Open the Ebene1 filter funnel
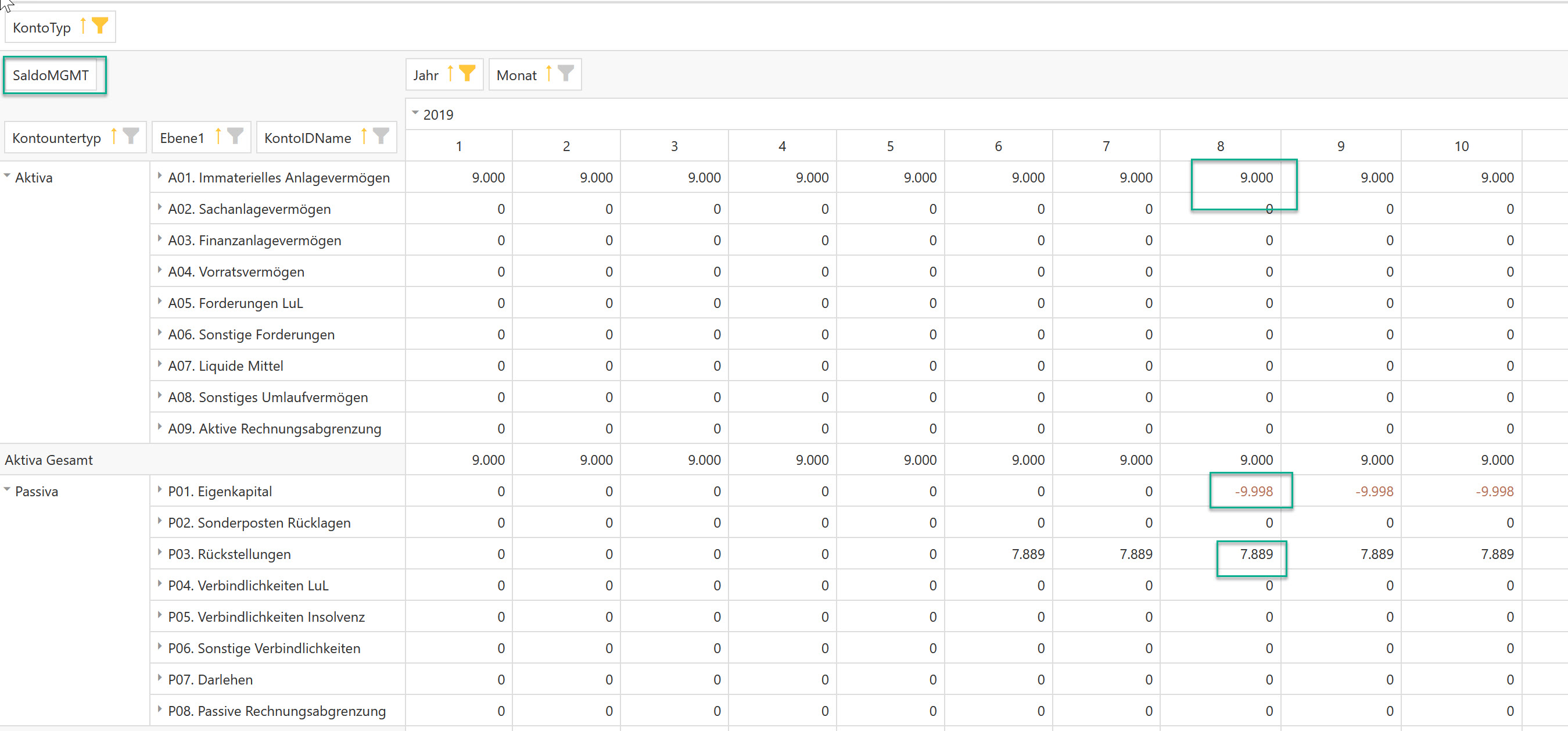This screenshot has height=731, width=1568. [235, 137]
